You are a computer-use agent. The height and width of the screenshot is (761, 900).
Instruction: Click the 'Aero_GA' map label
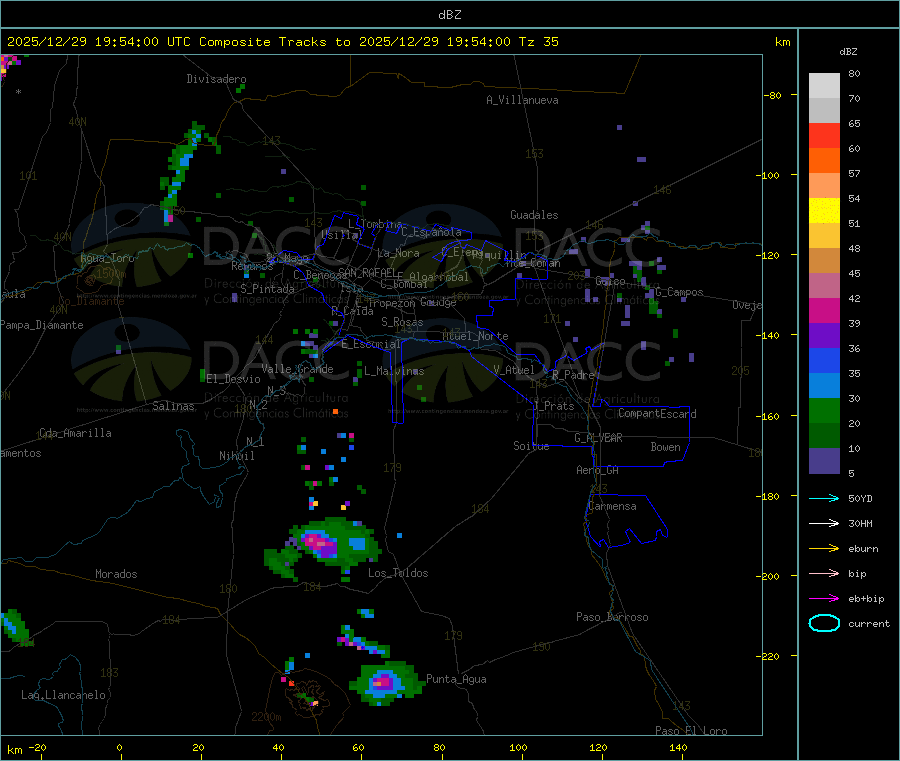[597, 470]
